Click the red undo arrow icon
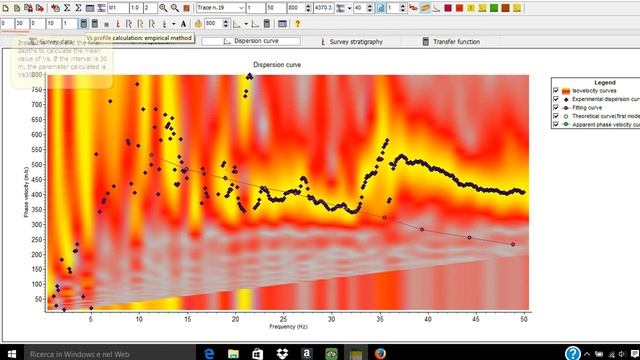This screenshot has width=640, height=360. tap(55, 8)
